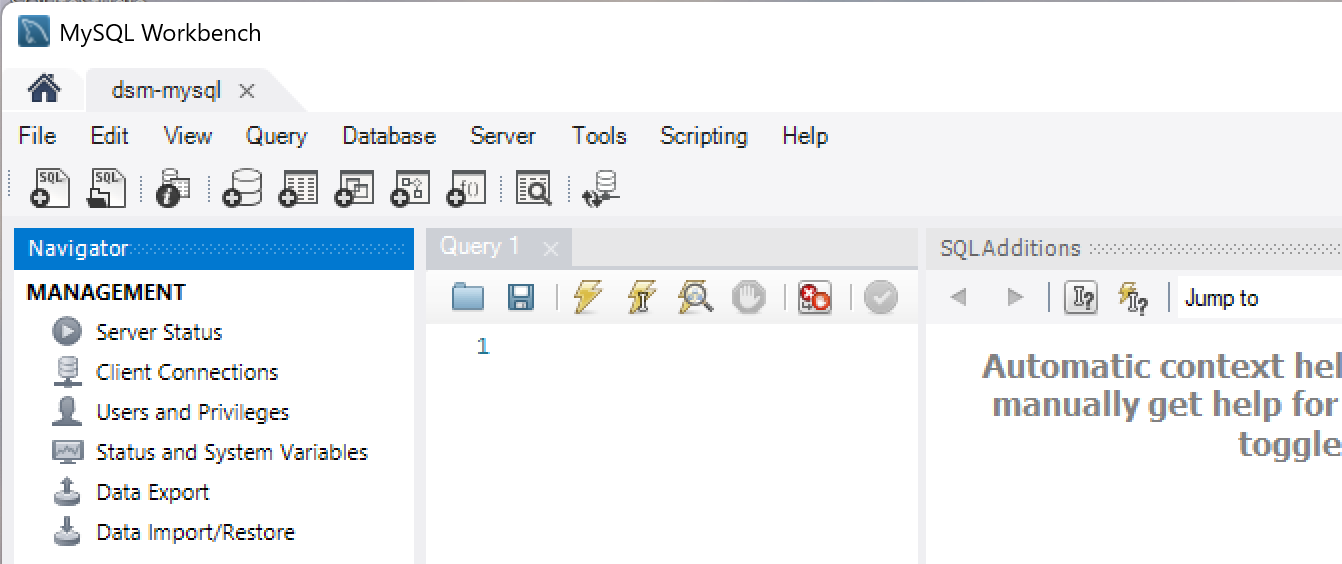The height and width of the screenshot is (564, 1342).
Task: Run Explain on current statement
Action: tap(696, 297)
